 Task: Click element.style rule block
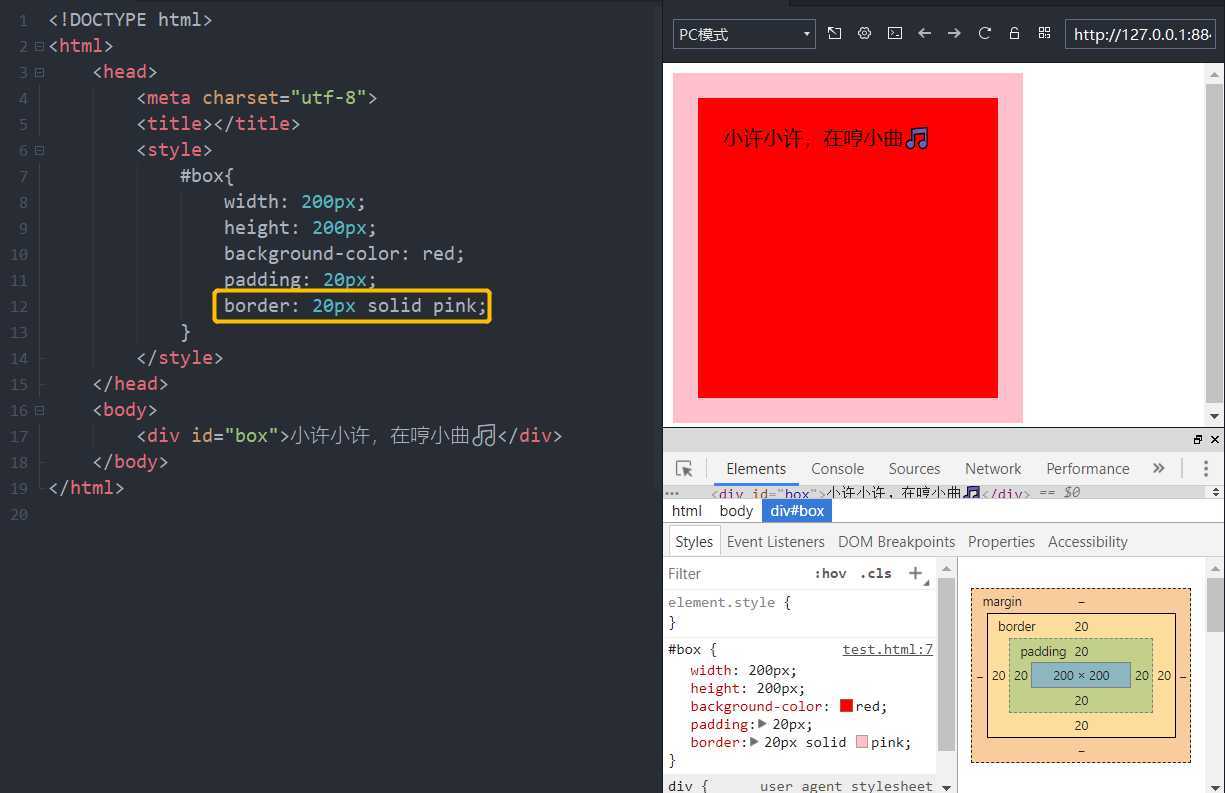point(800,611)
